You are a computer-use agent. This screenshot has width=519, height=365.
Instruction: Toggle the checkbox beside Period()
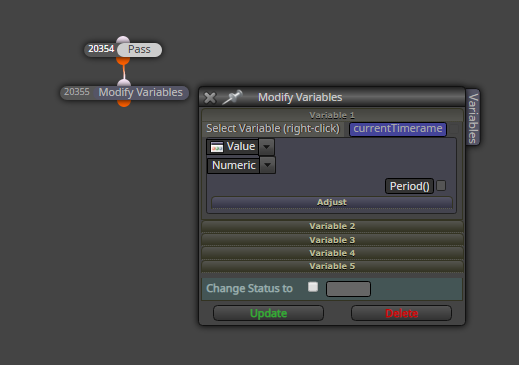click(x=441, y=186)
